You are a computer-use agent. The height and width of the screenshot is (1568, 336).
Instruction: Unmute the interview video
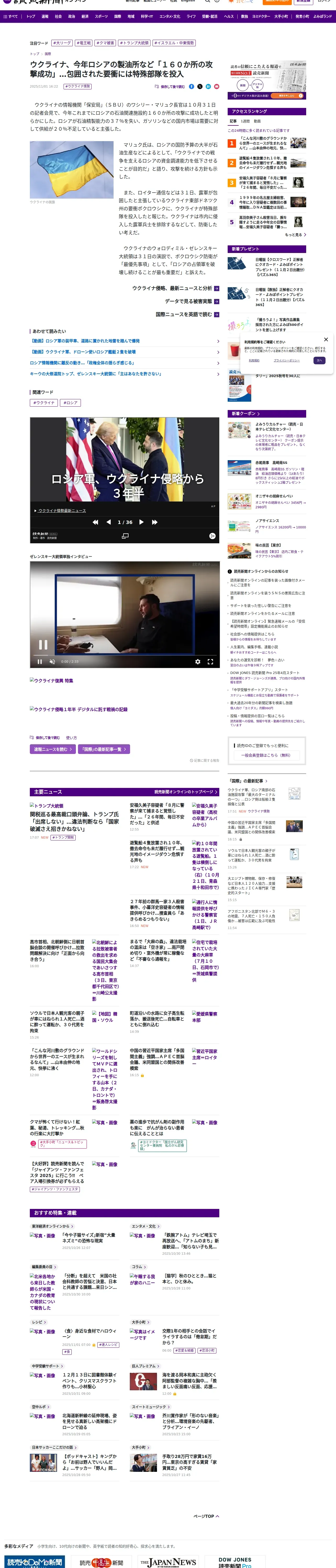pyautogui.click(x=52, y=662)
